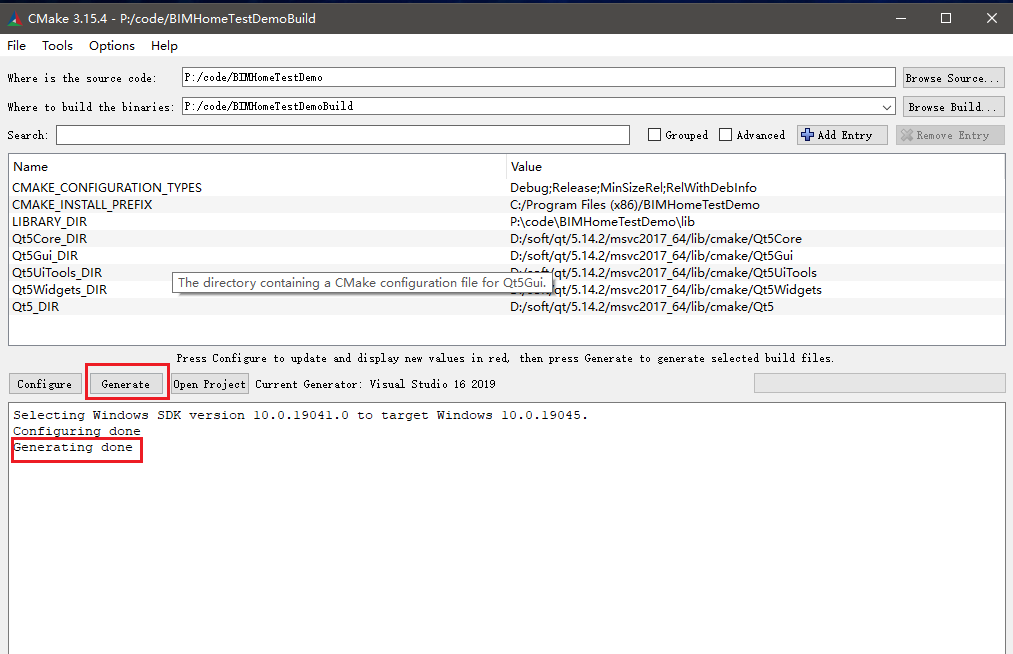Image resolution: width=1013 pixels, height=654 pixels.
Task: Expand the build binaries path dropdown
Action: point(887,107)
